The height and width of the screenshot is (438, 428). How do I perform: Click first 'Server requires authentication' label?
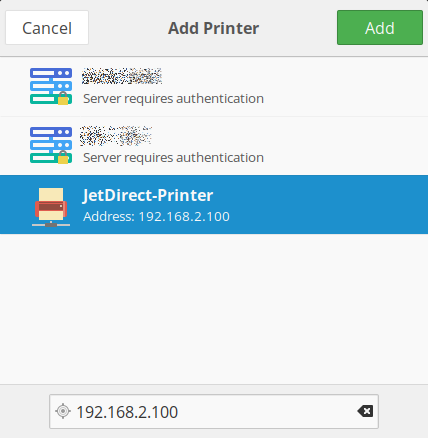tap(173, 99)
